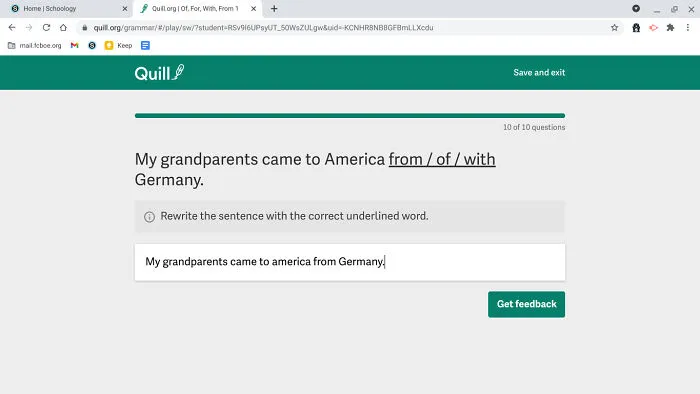Bookmark this page with the star icon
This screenshot has width=700, height=394.
pyautogui.click(x=614, y=28)
